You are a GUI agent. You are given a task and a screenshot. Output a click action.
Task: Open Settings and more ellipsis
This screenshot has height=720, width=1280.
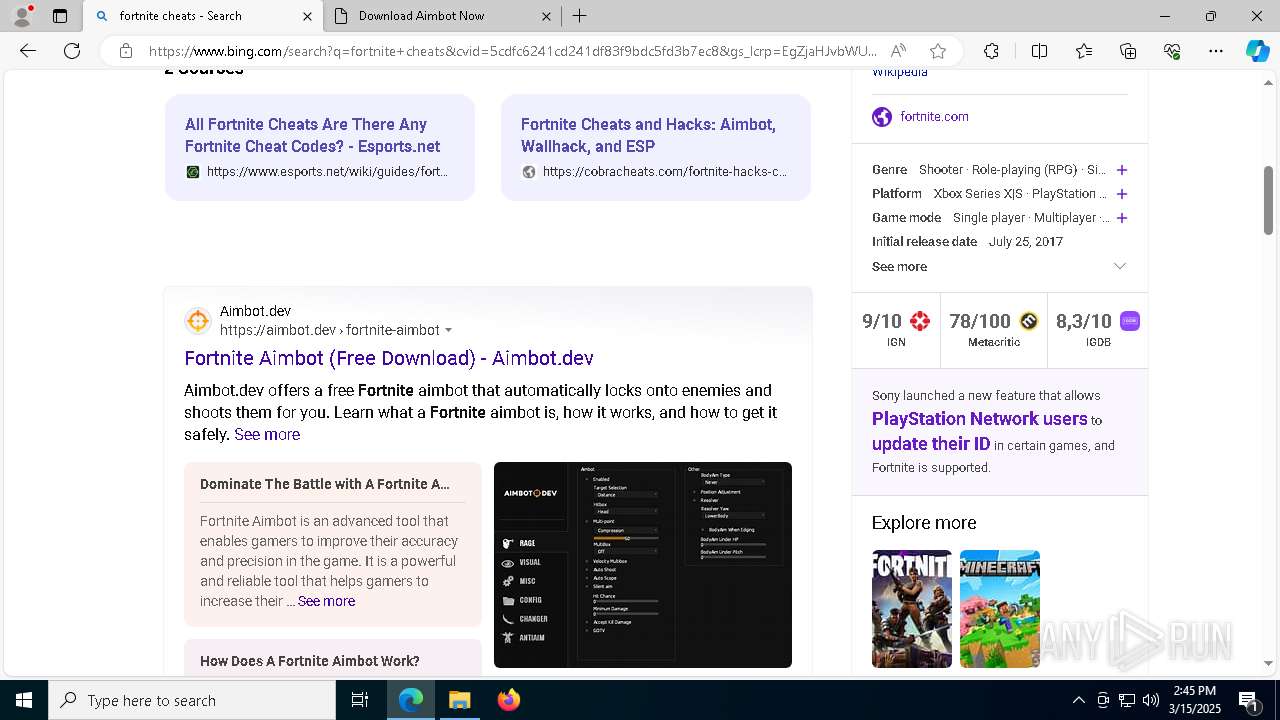tap(1216, 51)
